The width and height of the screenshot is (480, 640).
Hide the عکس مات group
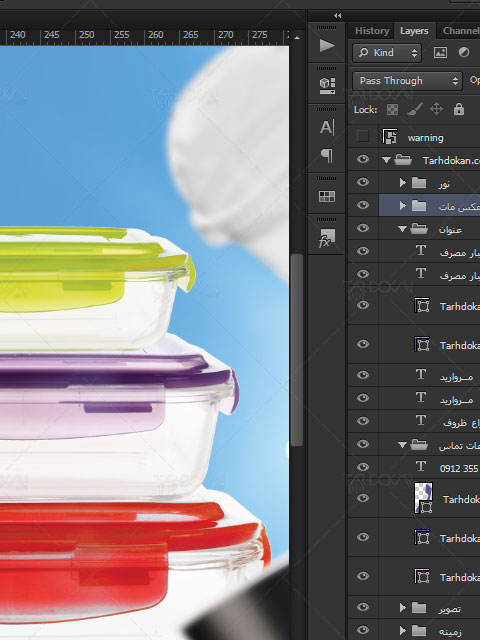pos(362,205)
